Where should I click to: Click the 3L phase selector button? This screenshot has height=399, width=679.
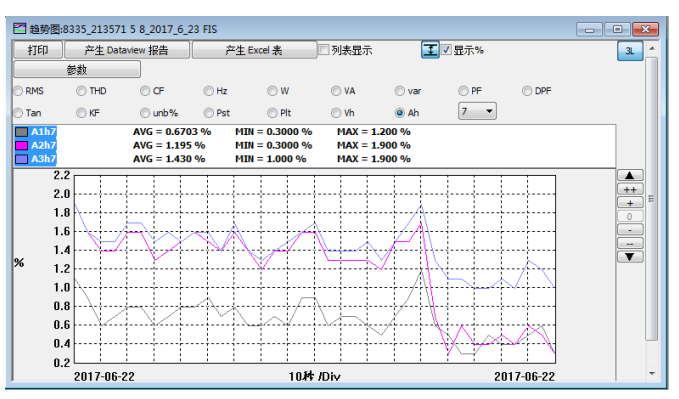coord(630,51)
